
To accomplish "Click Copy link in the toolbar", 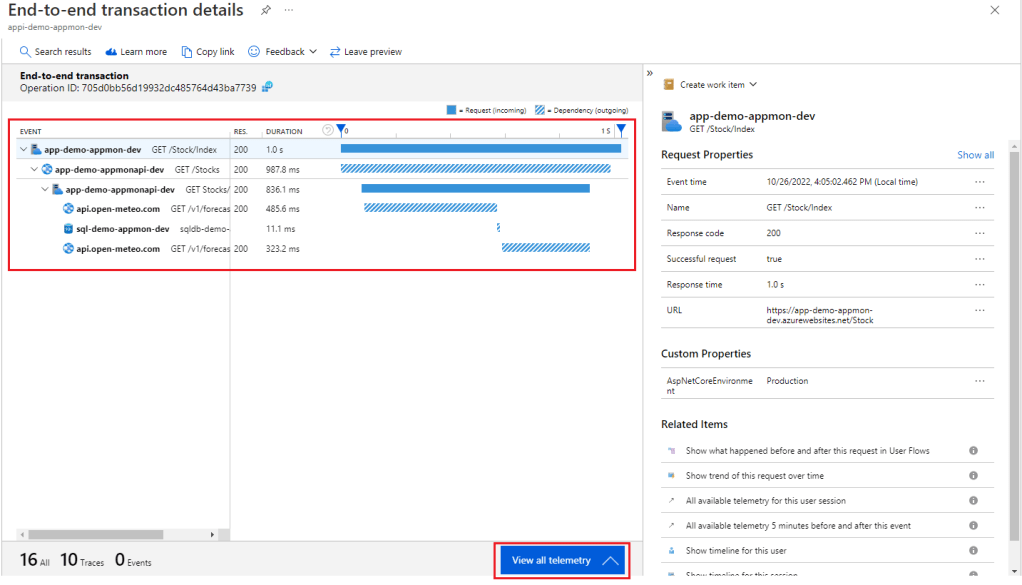I will point(208,52).
